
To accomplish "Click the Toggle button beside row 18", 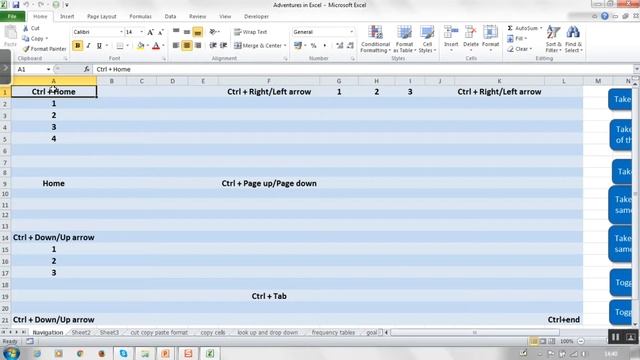I will coord(621,282).
